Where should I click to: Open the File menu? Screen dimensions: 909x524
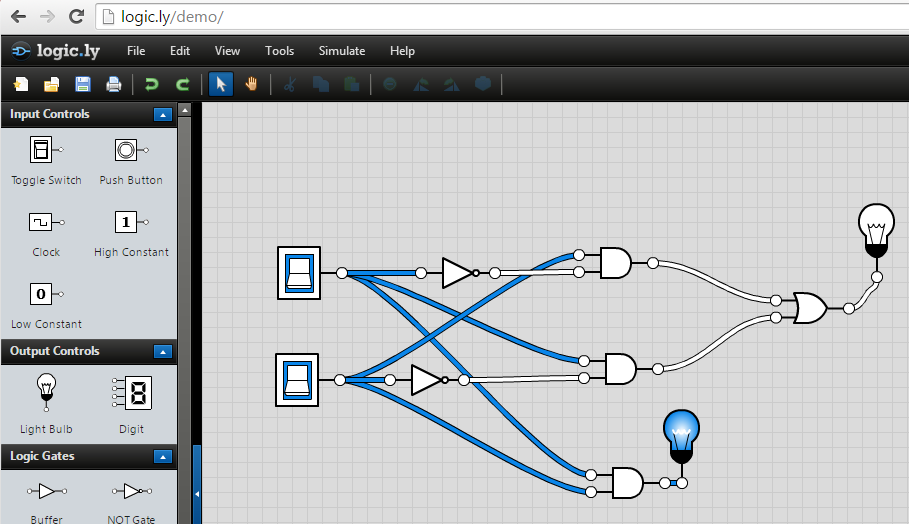[136, 51]
